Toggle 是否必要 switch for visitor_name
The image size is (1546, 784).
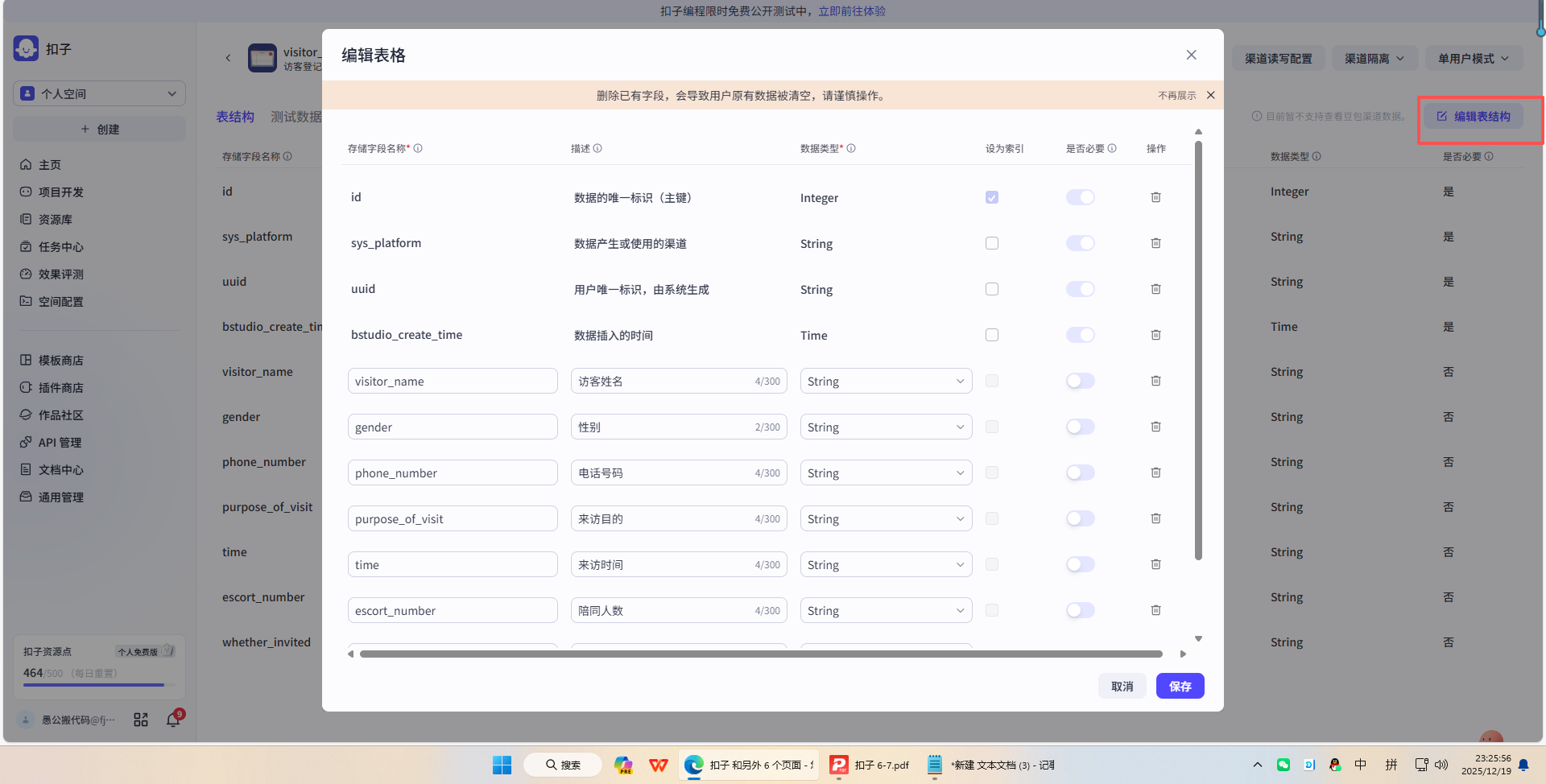(1080, 381)
